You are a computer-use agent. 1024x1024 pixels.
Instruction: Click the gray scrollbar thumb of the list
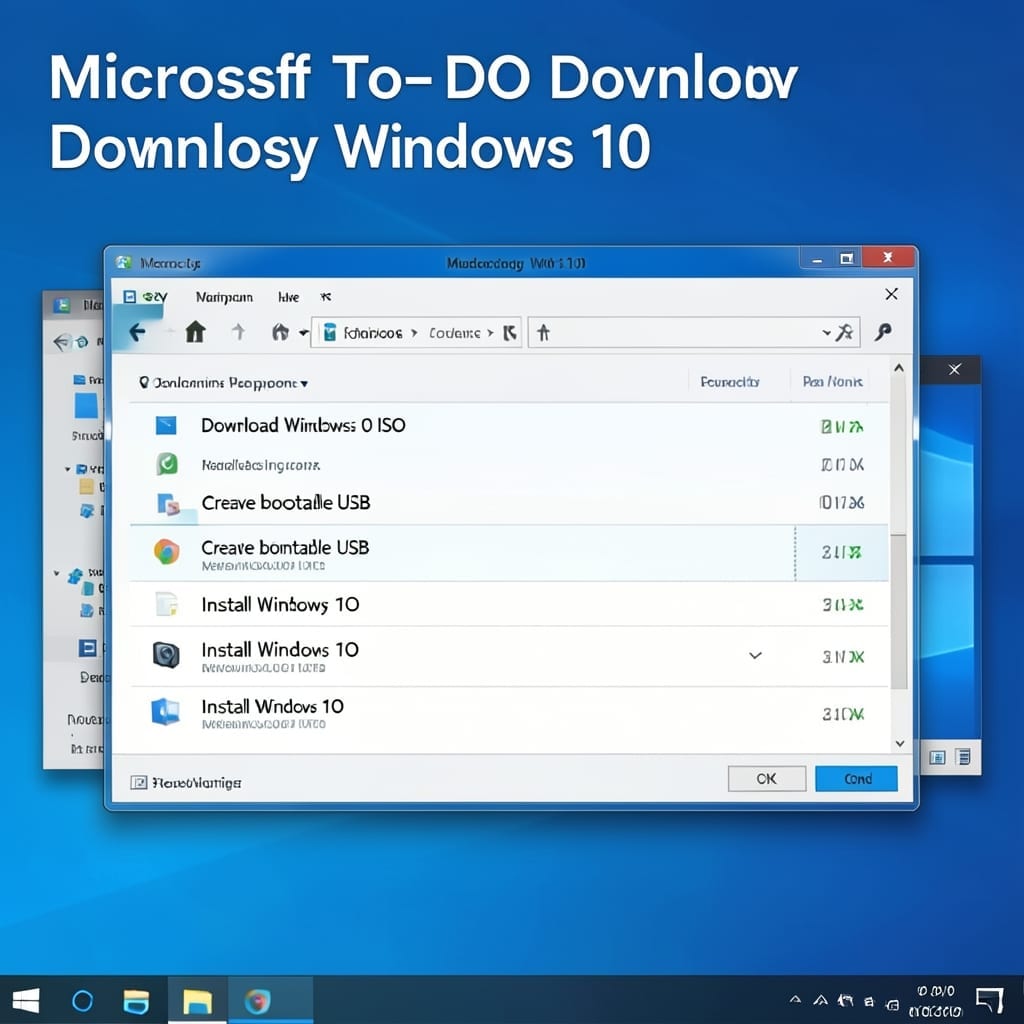(899, 611)
